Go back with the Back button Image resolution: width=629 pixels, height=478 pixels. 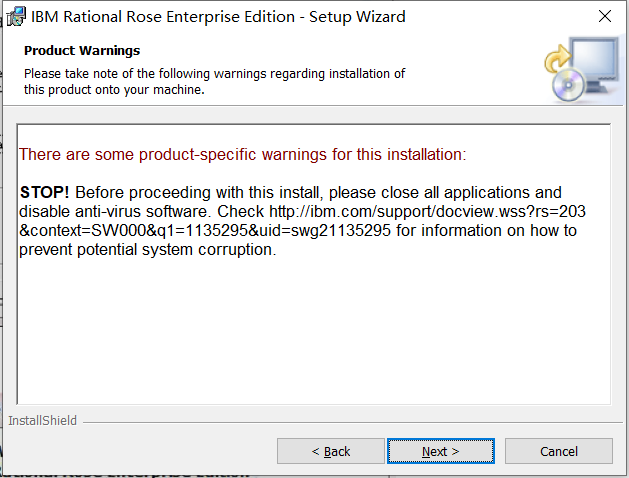331,451
